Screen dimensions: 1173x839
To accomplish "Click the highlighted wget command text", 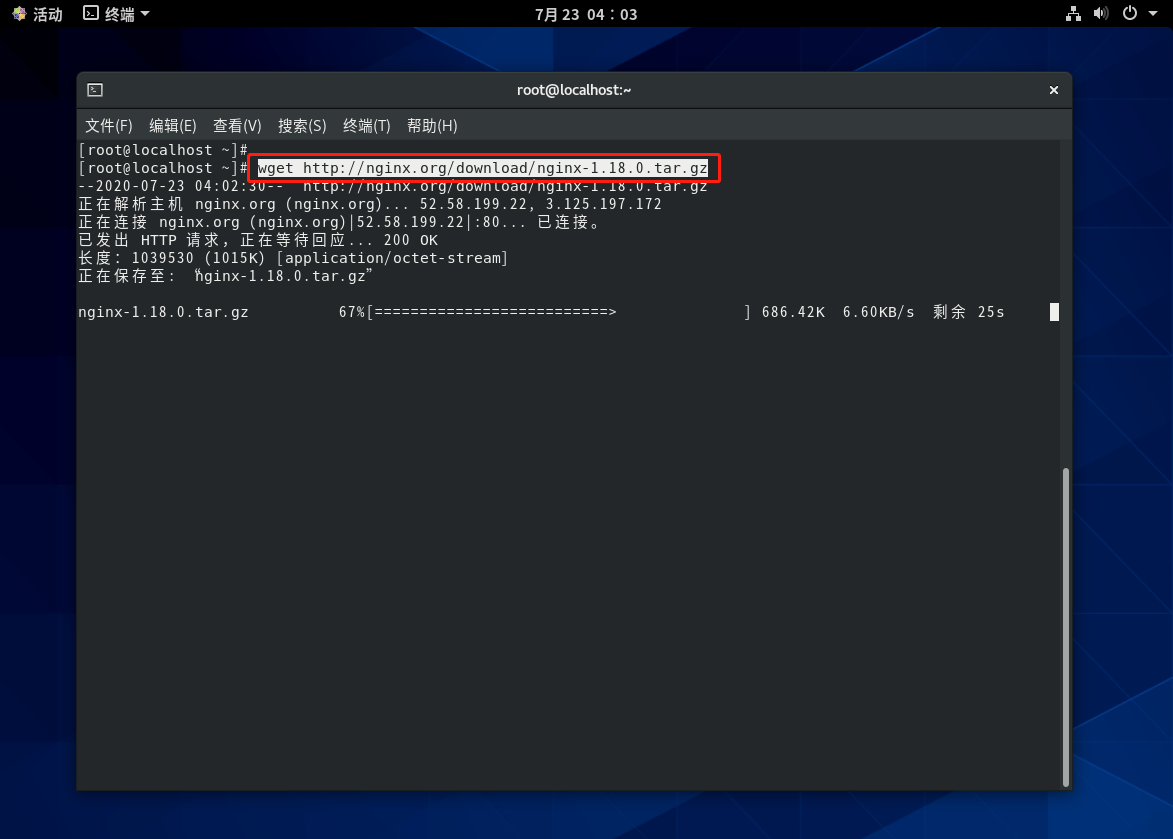I will point(482,168).
